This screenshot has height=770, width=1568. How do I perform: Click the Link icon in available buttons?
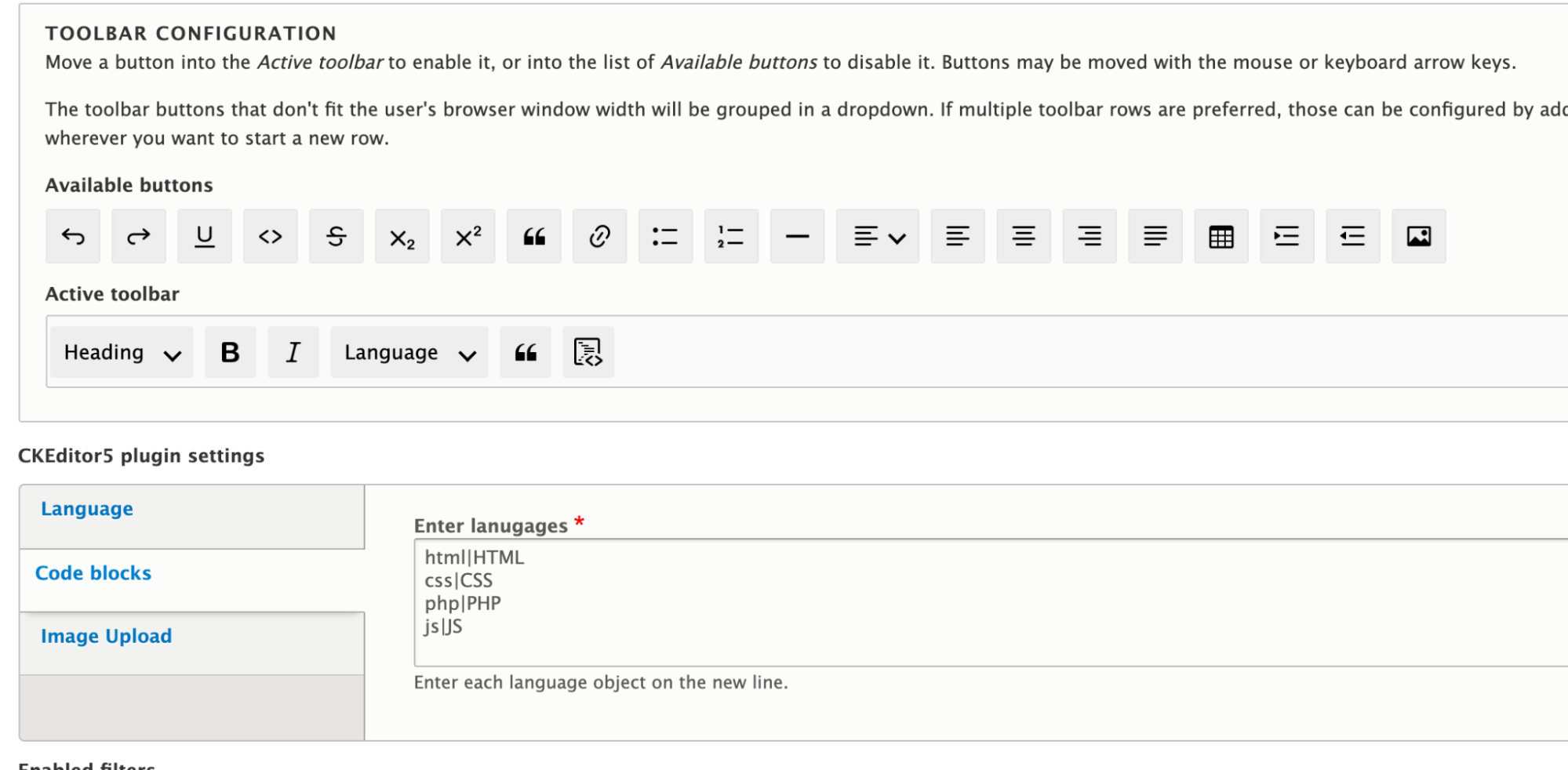point(599,236)
